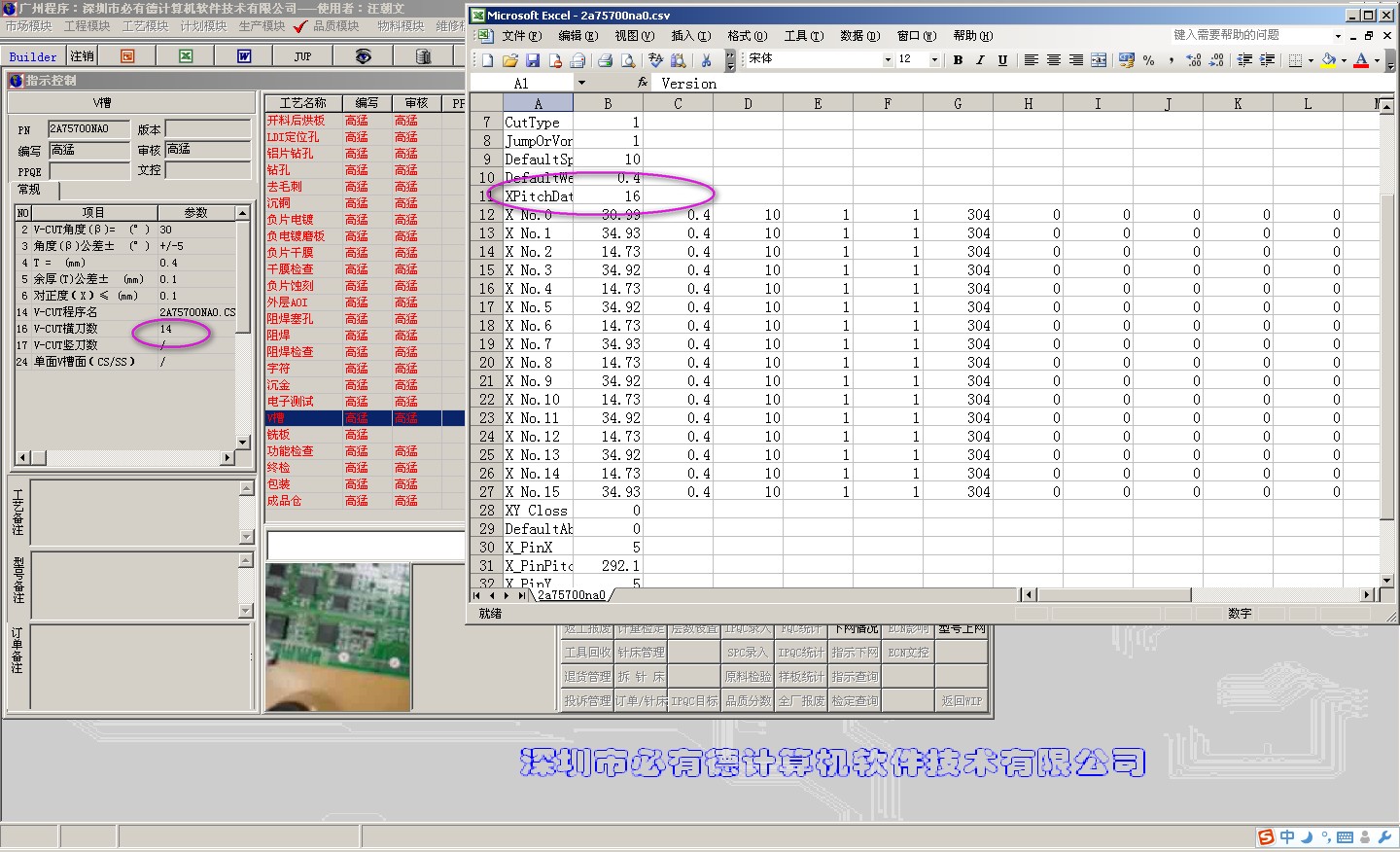The height and width of the screenshot is (852, 1400).
Task: Click soft keyboard icon in IME bar
Action: [x=1346, y=837]
